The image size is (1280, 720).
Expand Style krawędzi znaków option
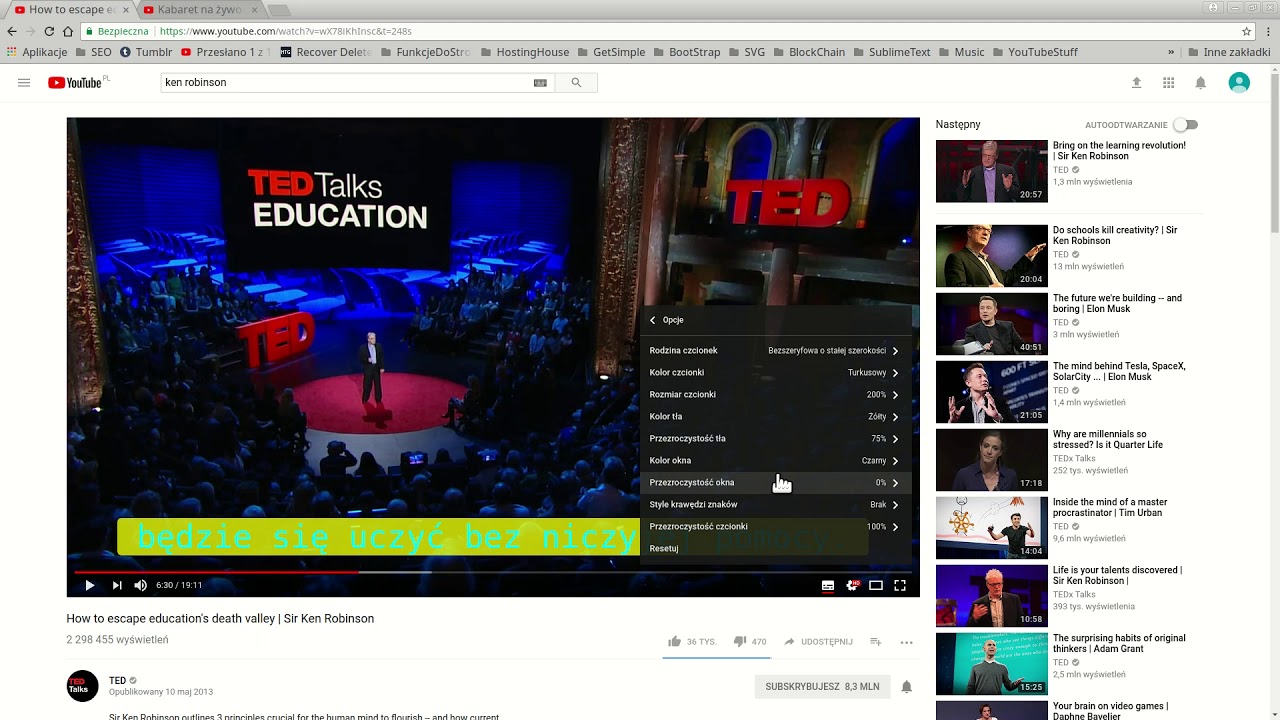pos(775,505)
